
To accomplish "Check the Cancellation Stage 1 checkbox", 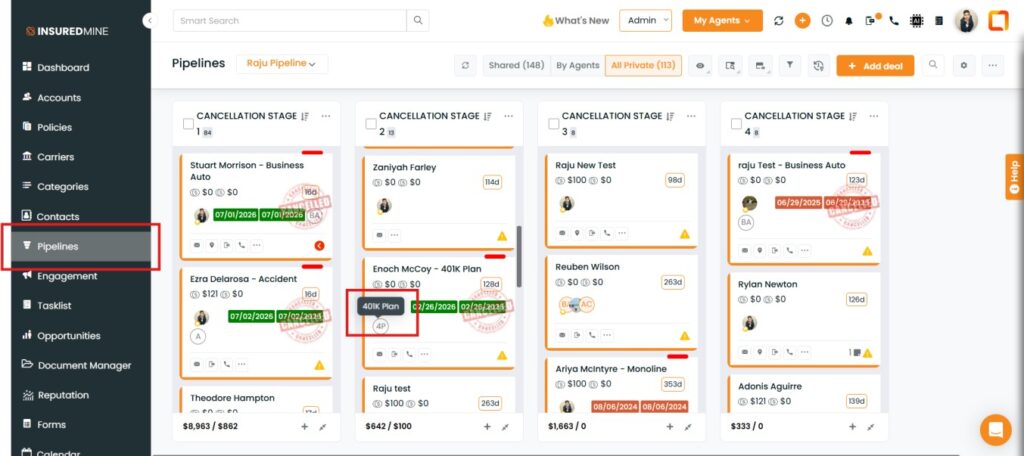I will click(x=188, y=123).
